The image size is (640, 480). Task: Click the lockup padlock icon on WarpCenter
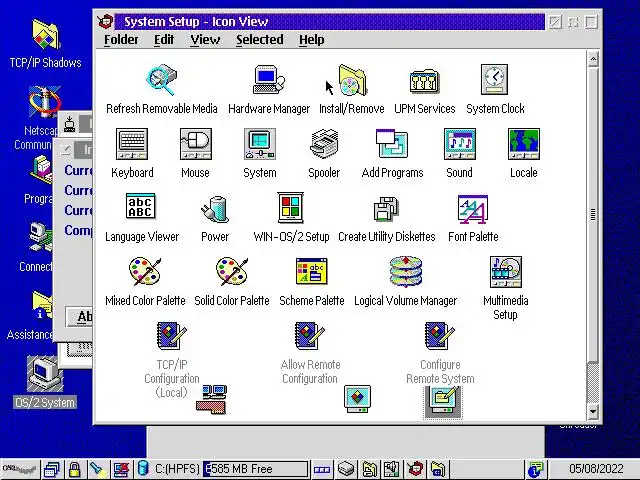tap(74, 469)
